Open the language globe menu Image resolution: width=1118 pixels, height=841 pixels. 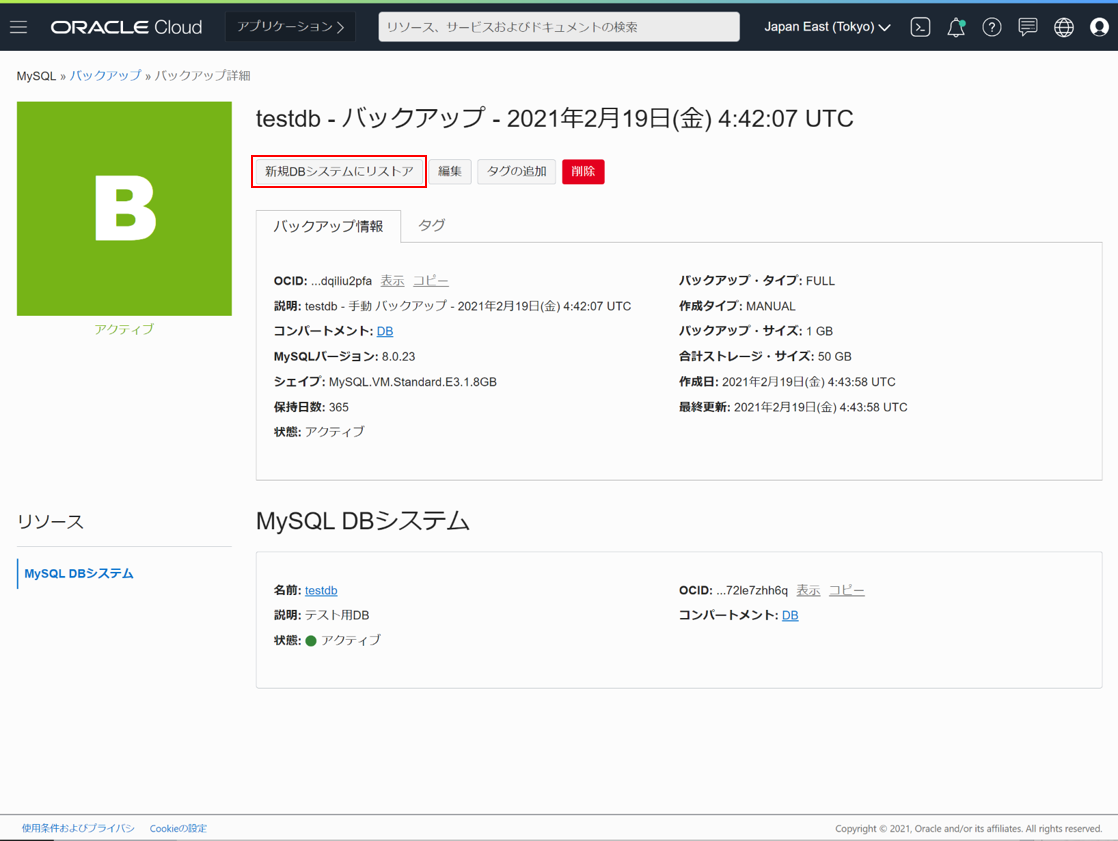(1064, 27)
